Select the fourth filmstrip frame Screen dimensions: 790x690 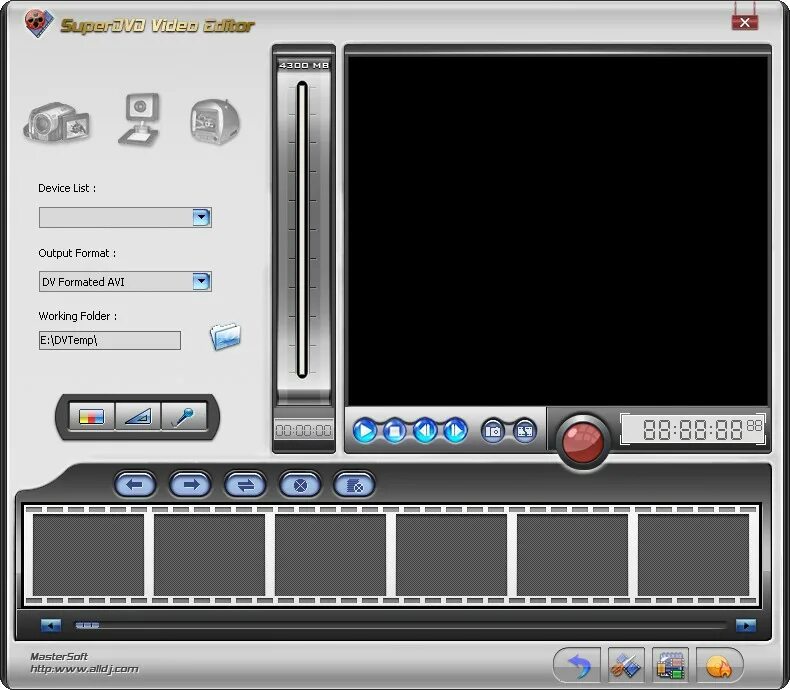coord(451,555)
